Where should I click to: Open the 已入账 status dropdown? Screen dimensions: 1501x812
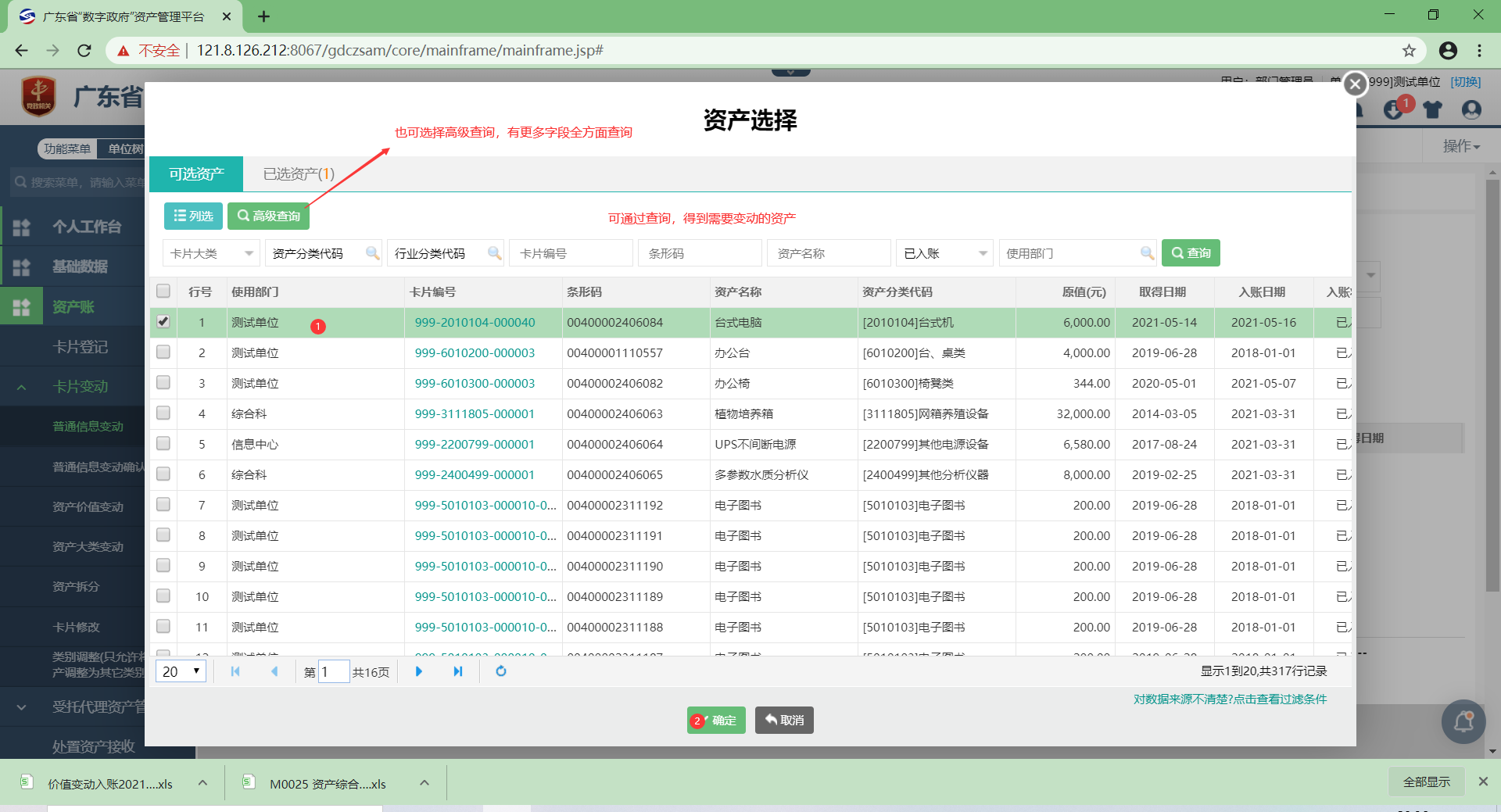pos(944,253)
